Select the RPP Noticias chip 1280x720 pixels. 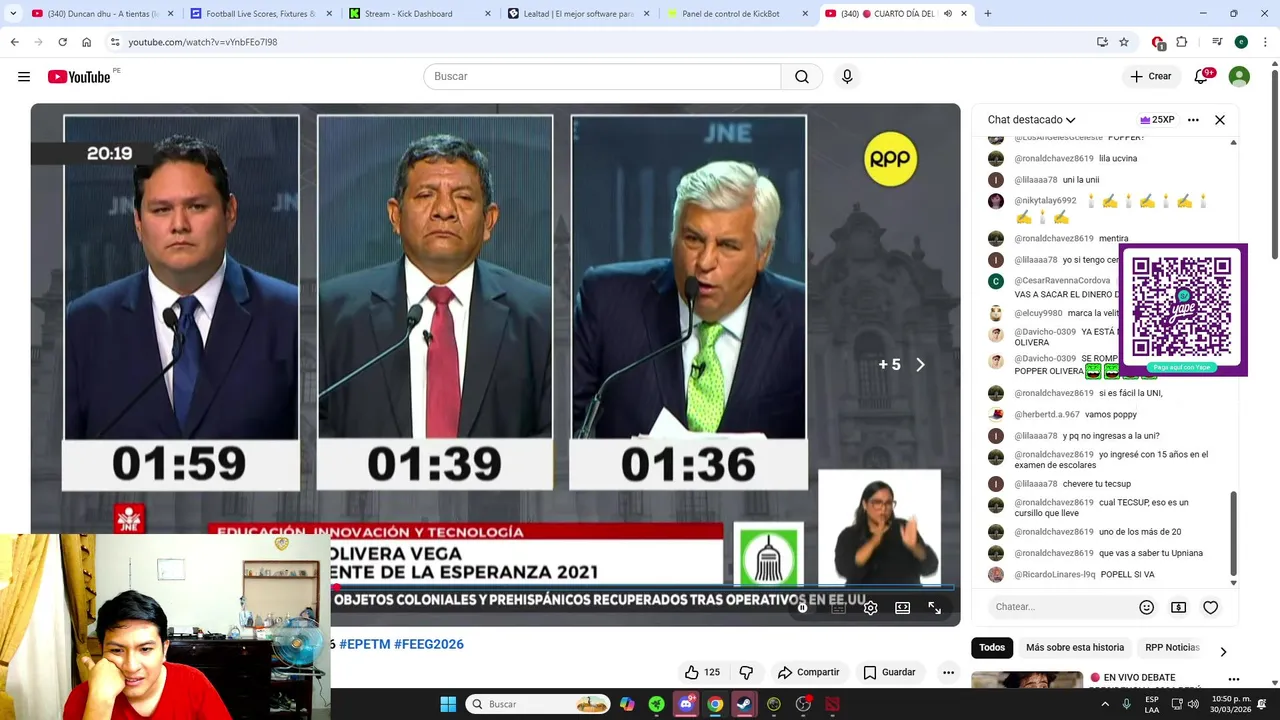1172,648
